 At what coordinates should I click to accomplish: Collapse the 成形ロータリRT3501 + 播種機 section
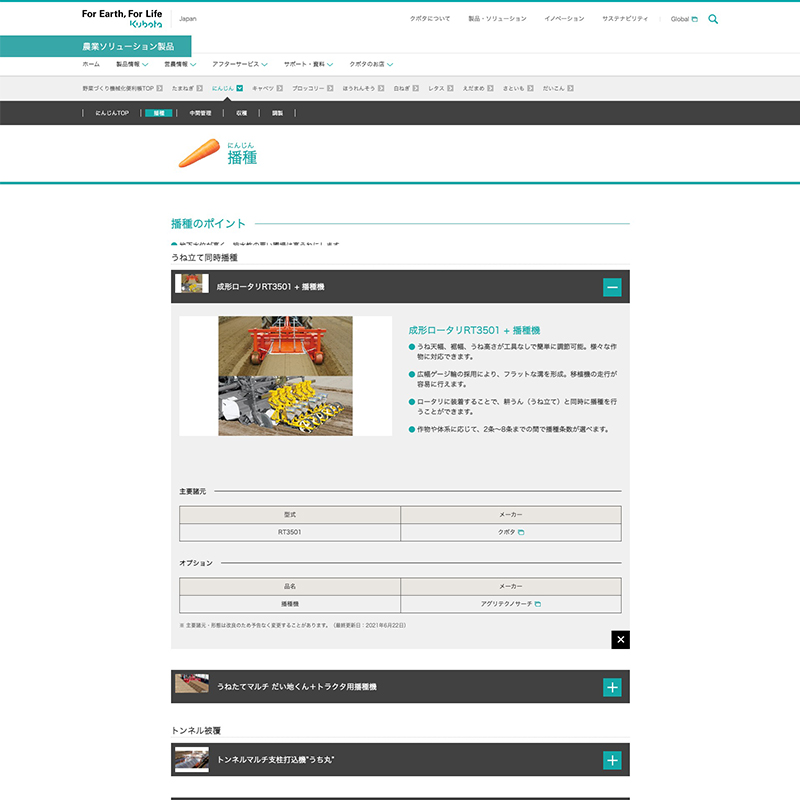tap(612, 287)
